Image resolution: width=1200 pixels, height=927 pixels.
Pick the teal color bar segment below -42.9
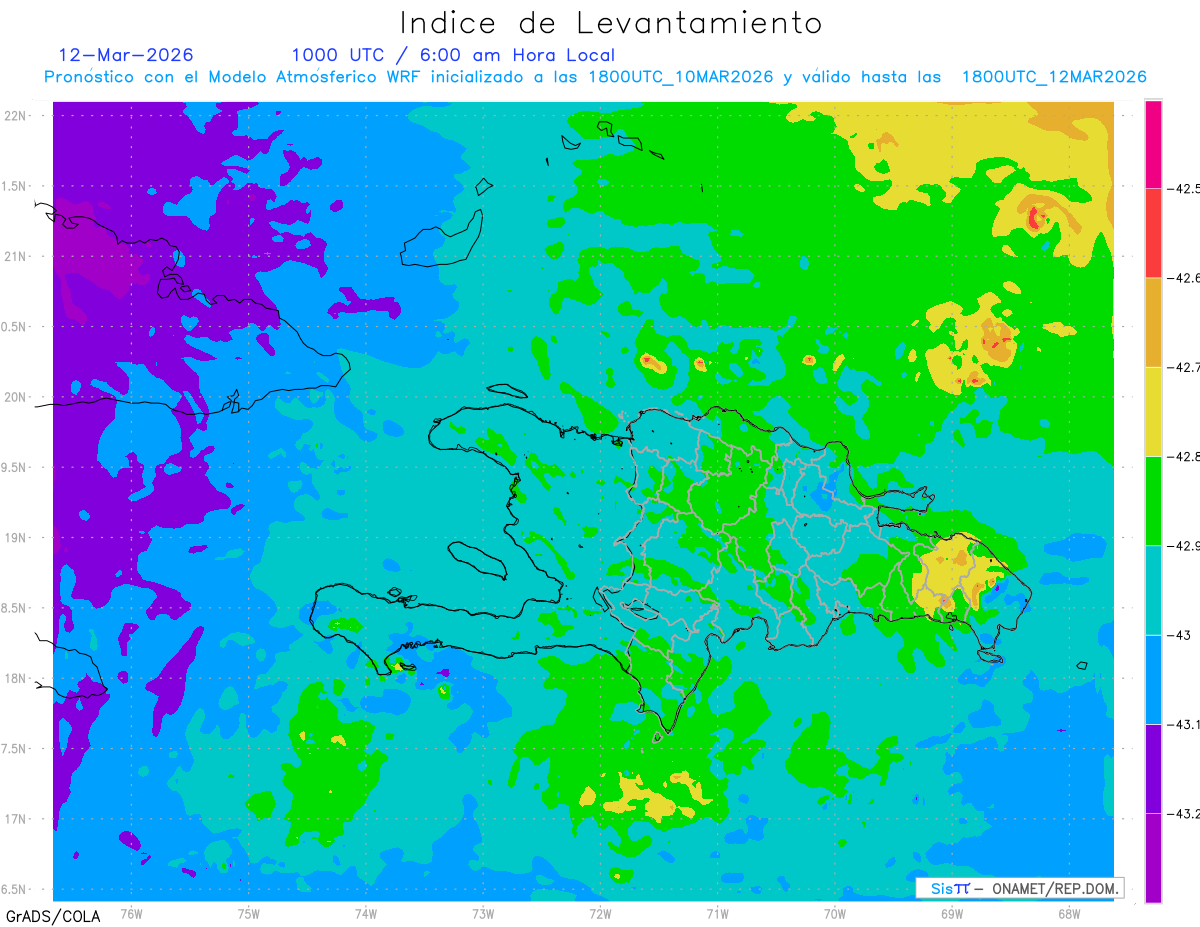1153,590
